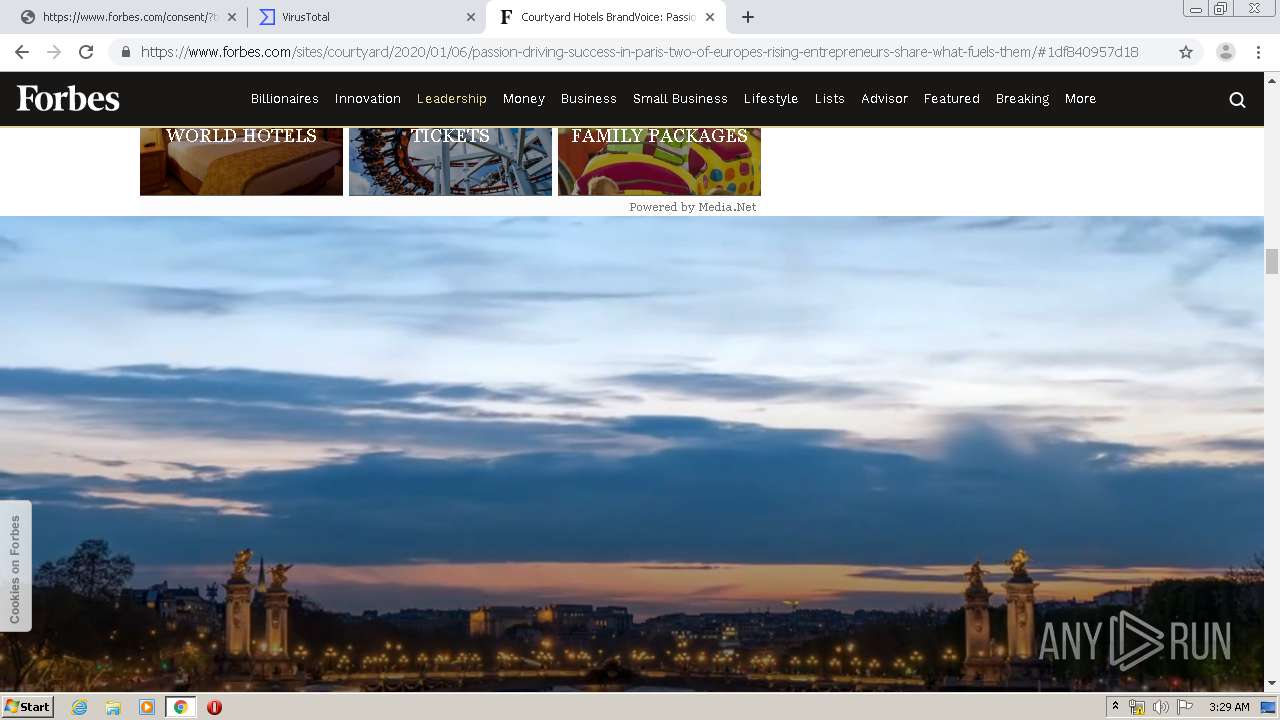Viewport: 1280px width, 720px height.
Task: Open the Cookies on Forbes side tab
Action: [x=15, y=567]
